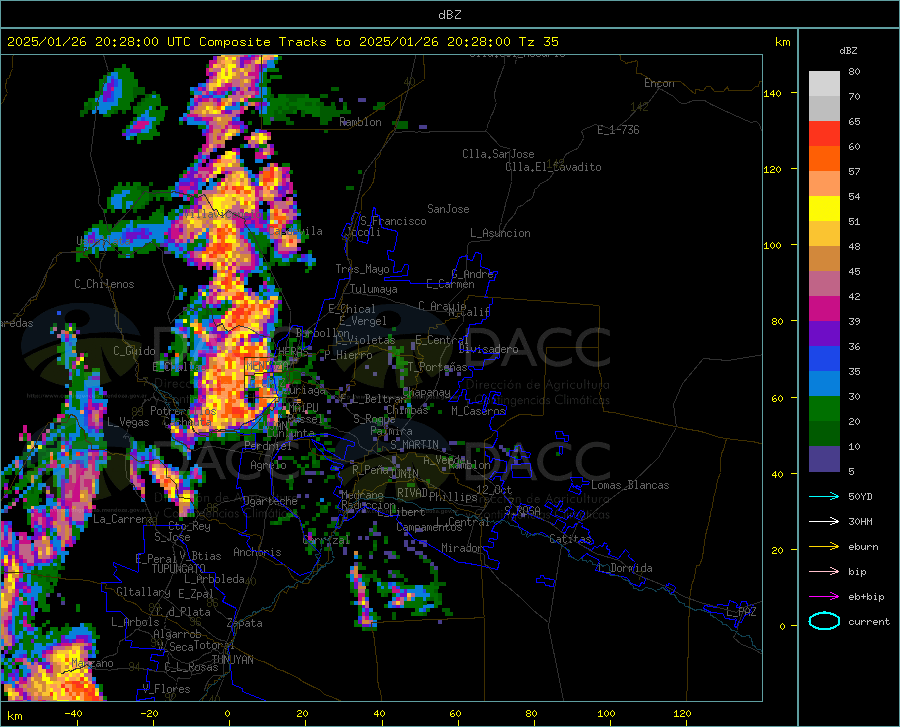The image size is (900, 727).
Task: Click the Phillips map label
Action: point(453,497)
